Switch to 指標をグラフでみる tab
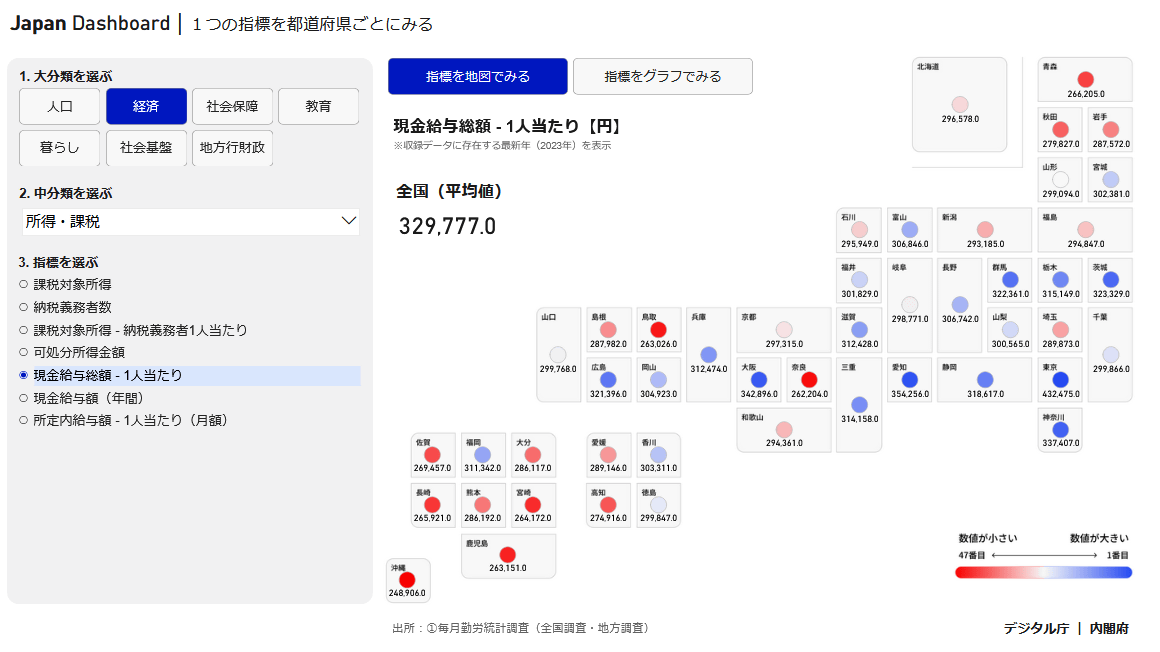1160x652 pixels. click(x=663, y=76)
